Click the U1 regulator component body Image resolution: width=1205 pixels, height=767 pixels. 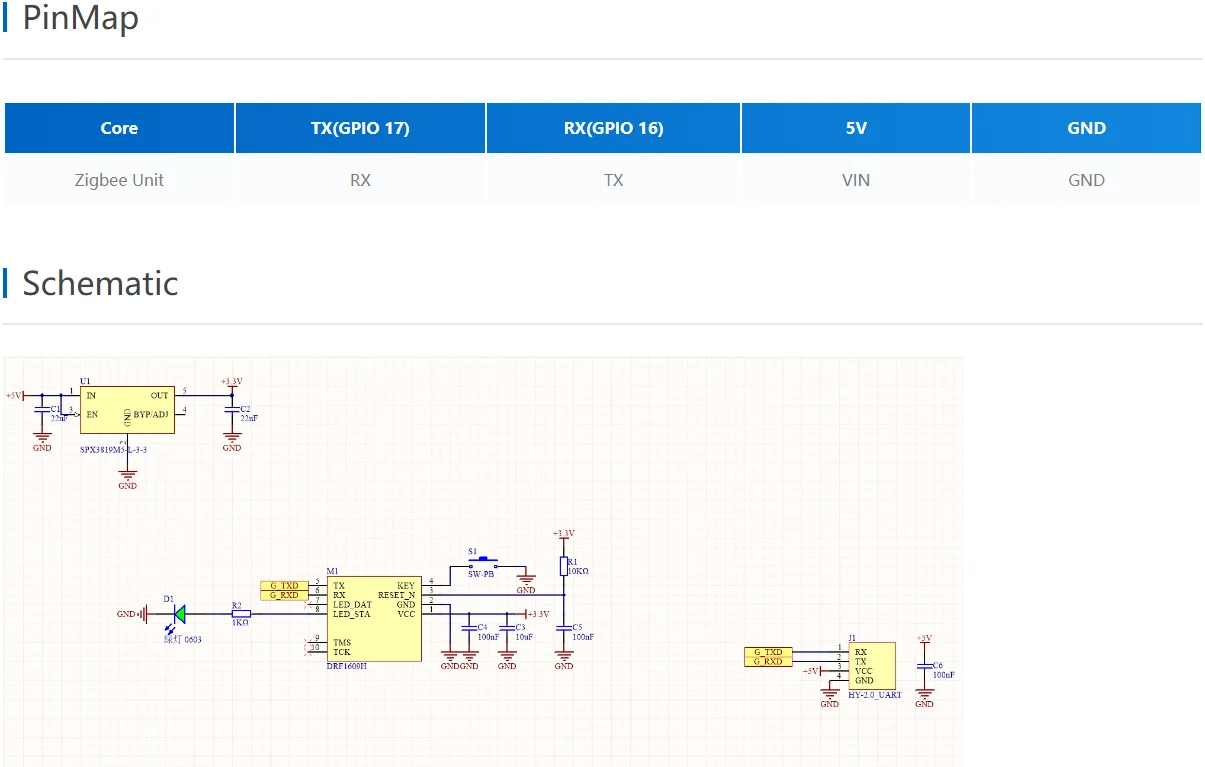point(127,411)
